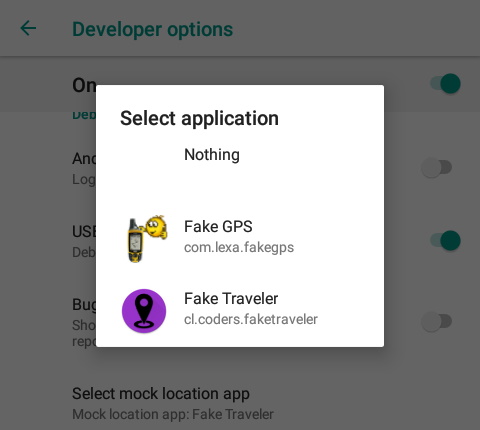Select Fake Traveler application entry
The width and height of the screenshot is (480, 430).
(240, 311)
